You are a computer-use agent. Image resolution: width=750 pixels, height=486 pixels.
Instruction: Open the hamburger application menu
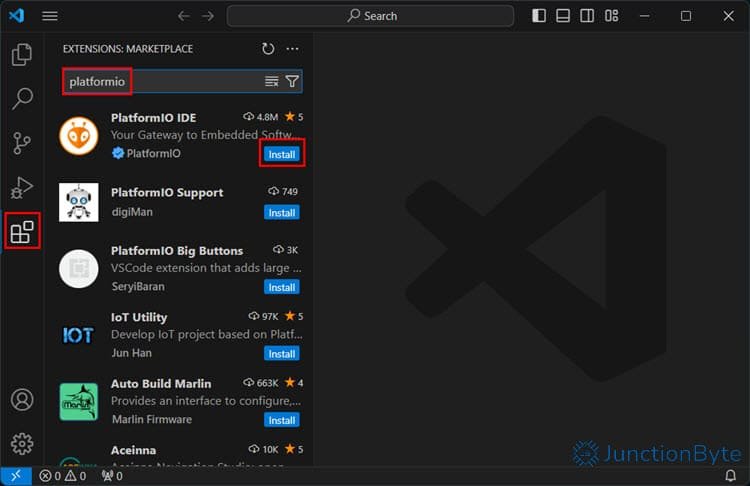pos(50,16)
